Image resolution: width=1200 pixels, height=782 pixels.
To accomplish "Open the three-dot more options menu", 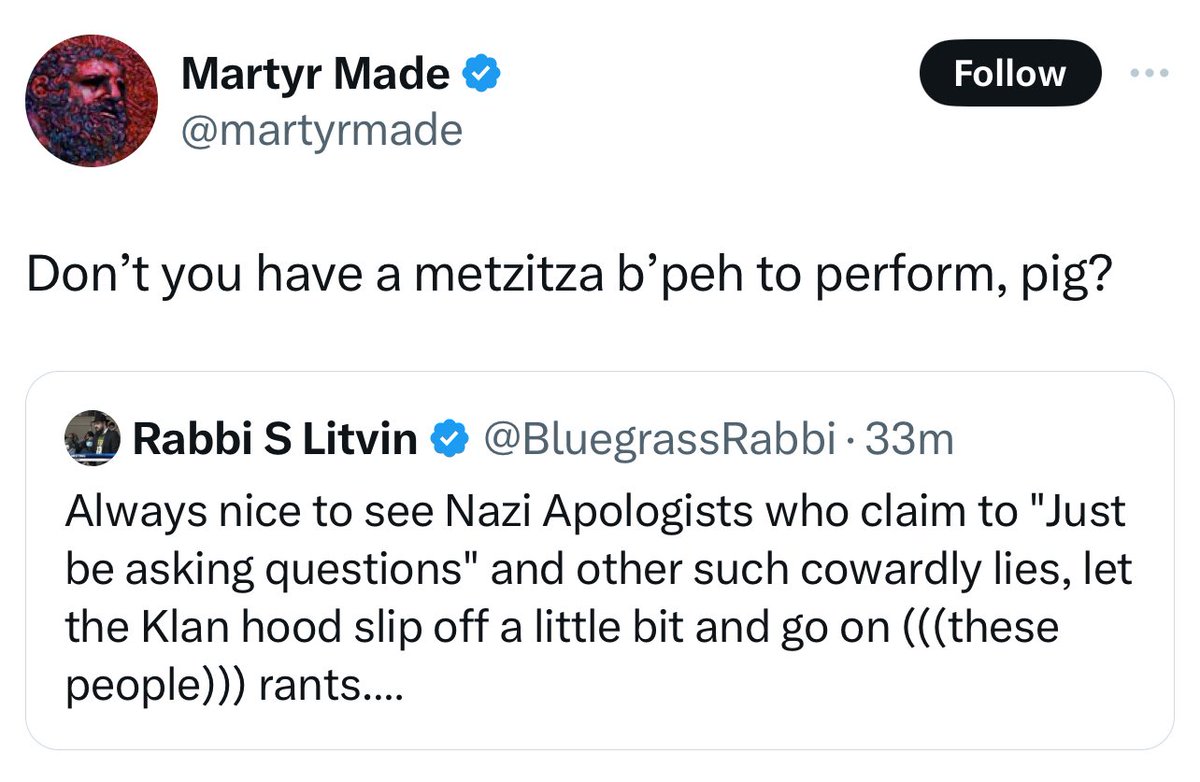I will point(1148,74).
